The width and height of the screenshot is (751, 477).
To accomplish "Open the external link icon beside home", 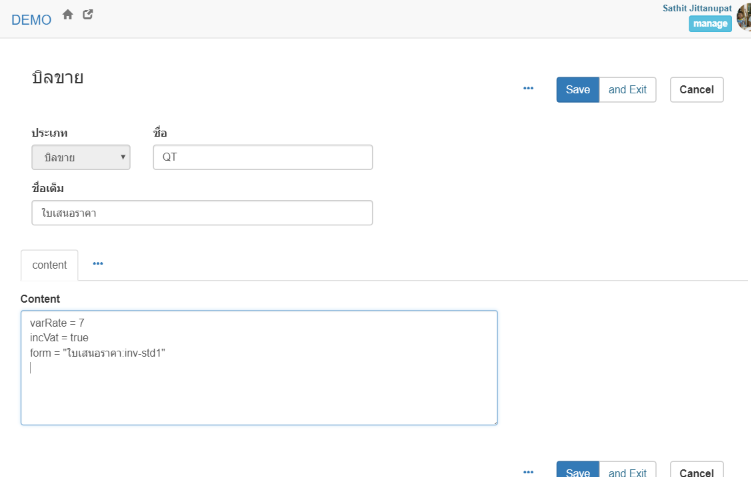I will [88, 15].
